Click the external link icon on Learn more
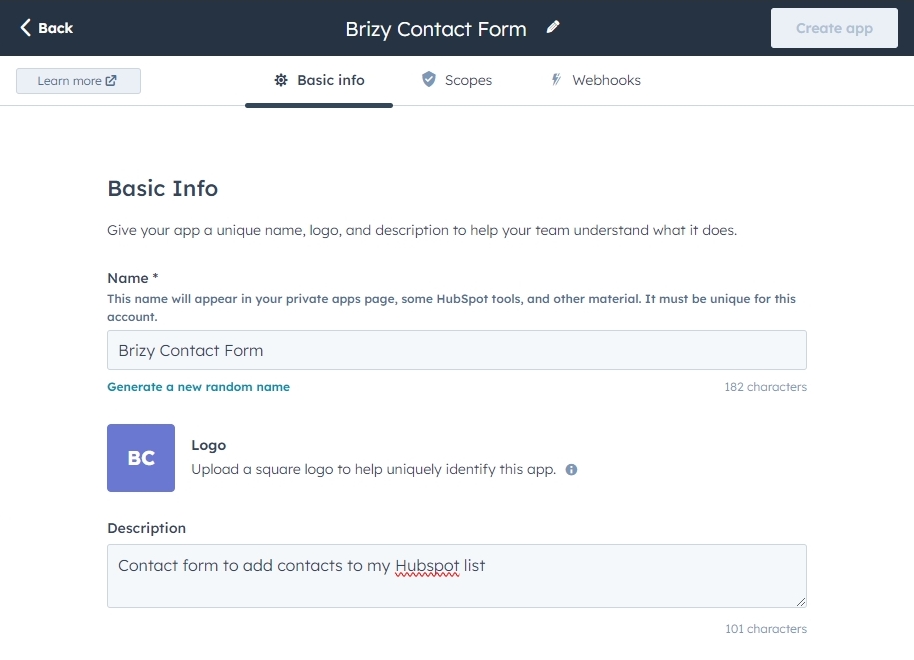The width and height of the screenshot is (914, 660). coord(111,80)
